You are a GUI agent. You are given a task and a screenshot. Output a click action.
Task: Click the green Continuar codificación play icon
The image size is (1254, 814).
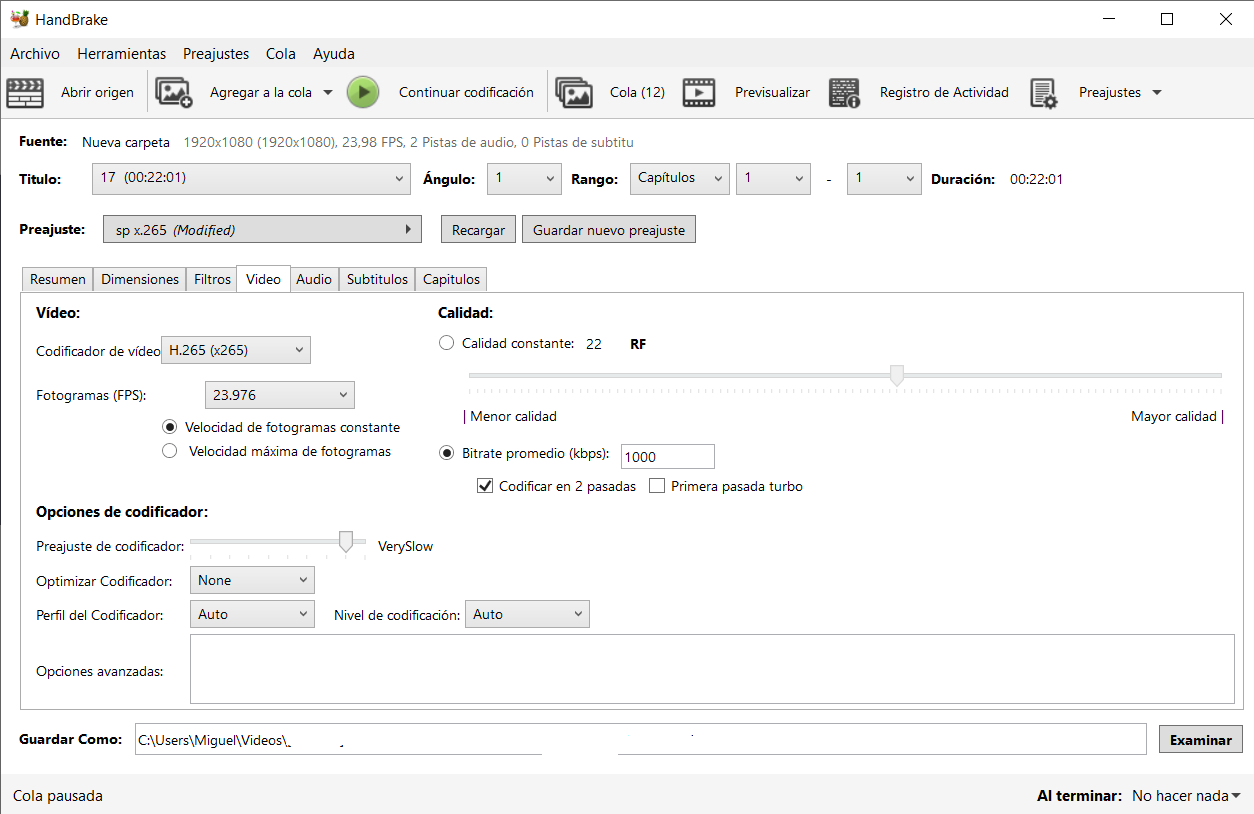coord(363,93)
